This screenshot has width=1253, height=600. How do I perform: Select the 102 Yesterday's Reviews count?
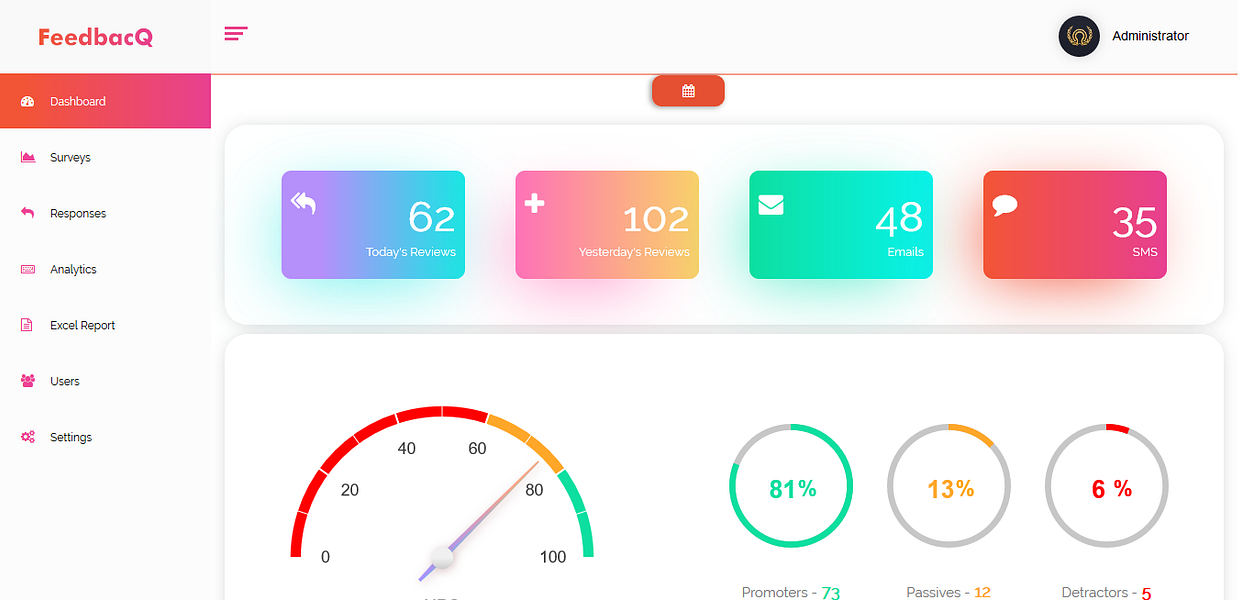pos(656,218)
